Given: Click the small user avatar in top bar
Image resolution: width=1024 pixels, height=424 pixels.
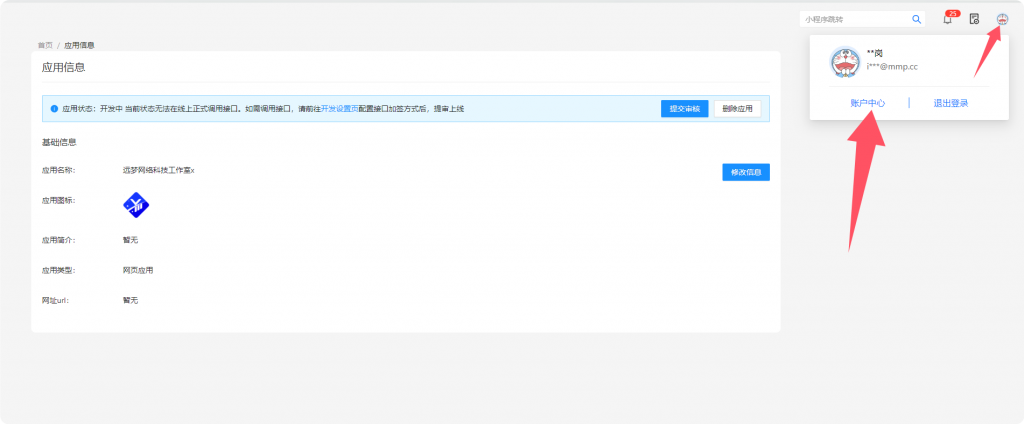Looking at the screenshot, I should pyautogui.click(x=1002, y=19).
